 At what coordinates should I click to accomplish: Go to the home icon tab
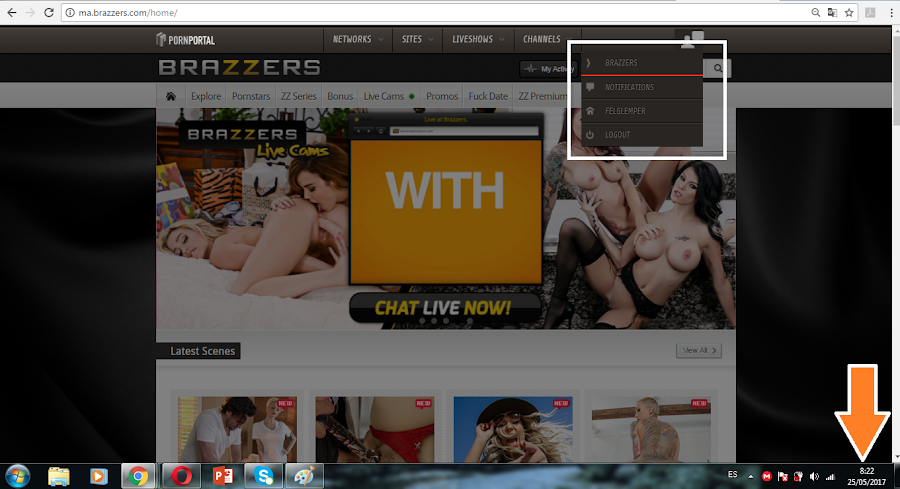click(170, 96)
